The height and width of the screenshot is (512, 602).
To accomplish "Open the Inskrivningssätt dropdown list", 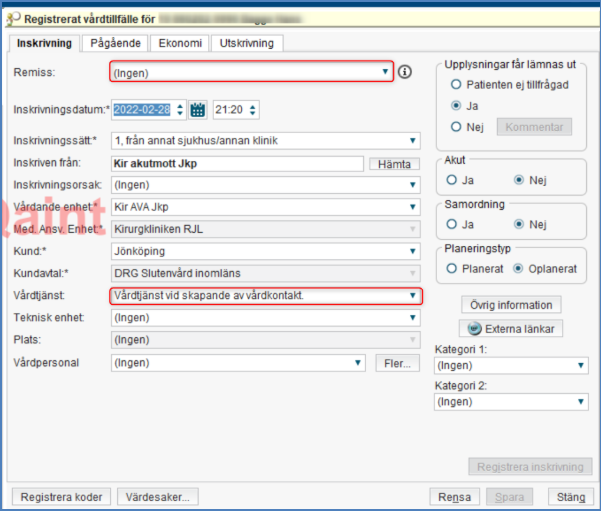I will (413, 141).
